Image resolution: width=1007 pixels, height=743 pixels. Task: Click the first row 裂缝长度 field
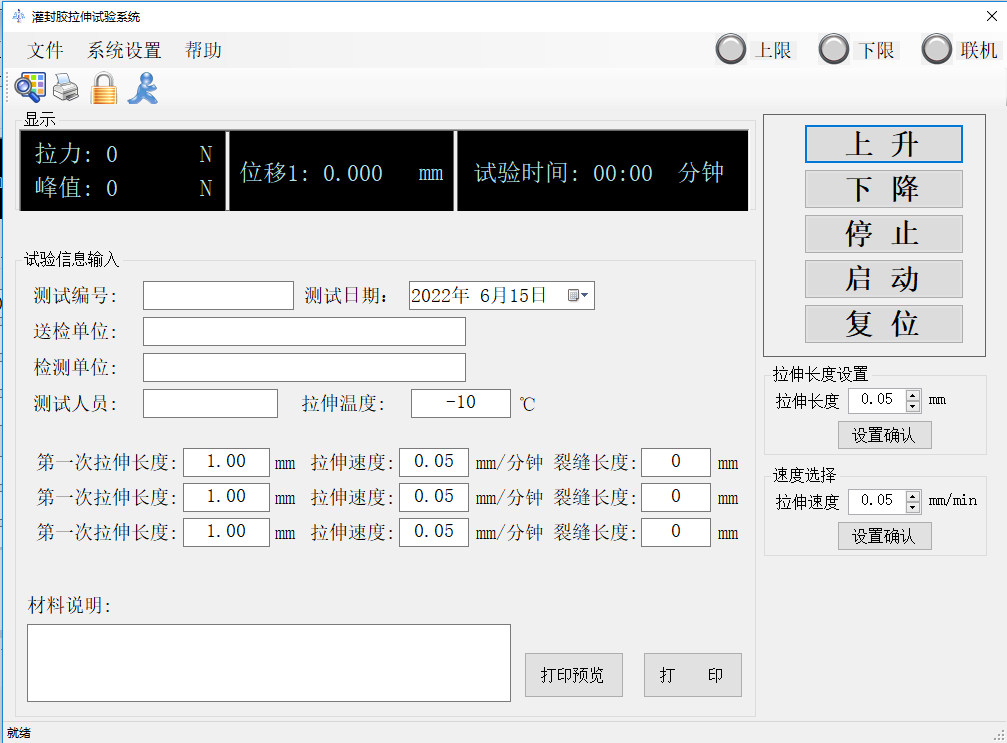(x=676, y=462)
